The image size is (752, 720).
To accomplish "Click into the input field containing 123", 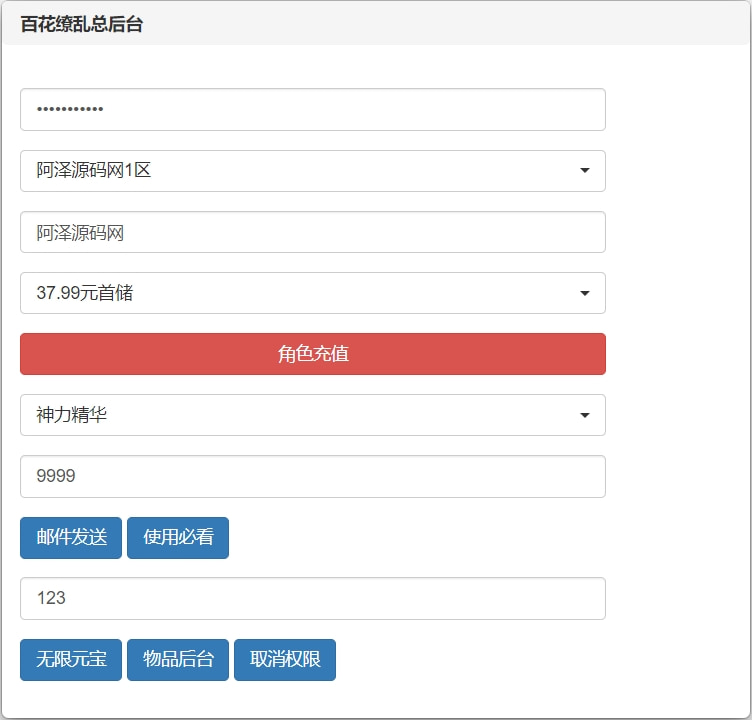I will click(312, 598).
